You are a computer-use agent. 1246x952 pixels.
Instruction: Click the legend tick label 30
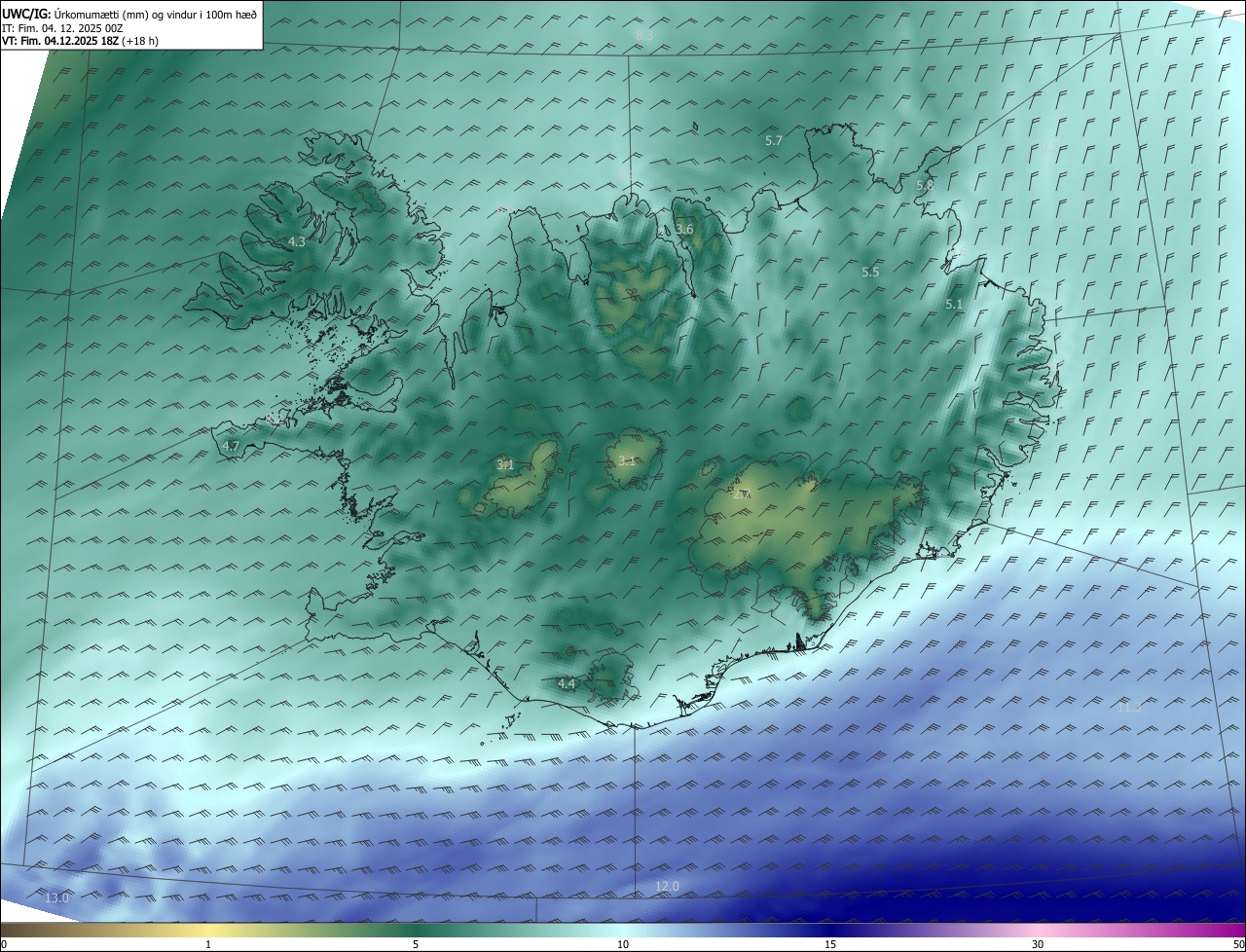click(x=1038, y=944)
